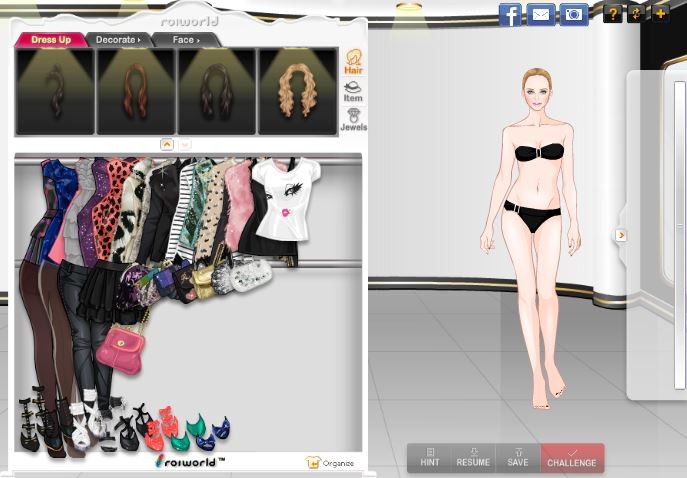Click the RESUME button

(x=473, y=458)
